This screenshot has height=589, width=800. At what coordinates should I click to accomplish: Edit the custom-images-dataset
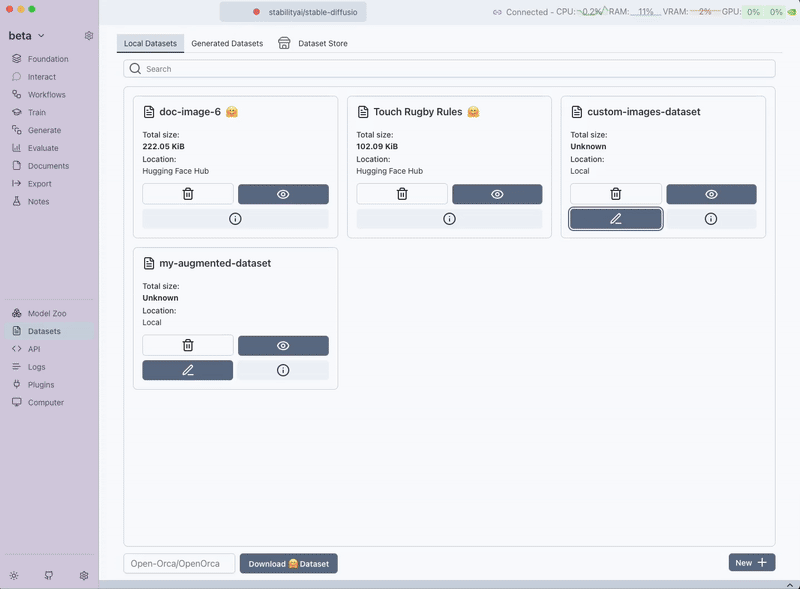[616, 219]
